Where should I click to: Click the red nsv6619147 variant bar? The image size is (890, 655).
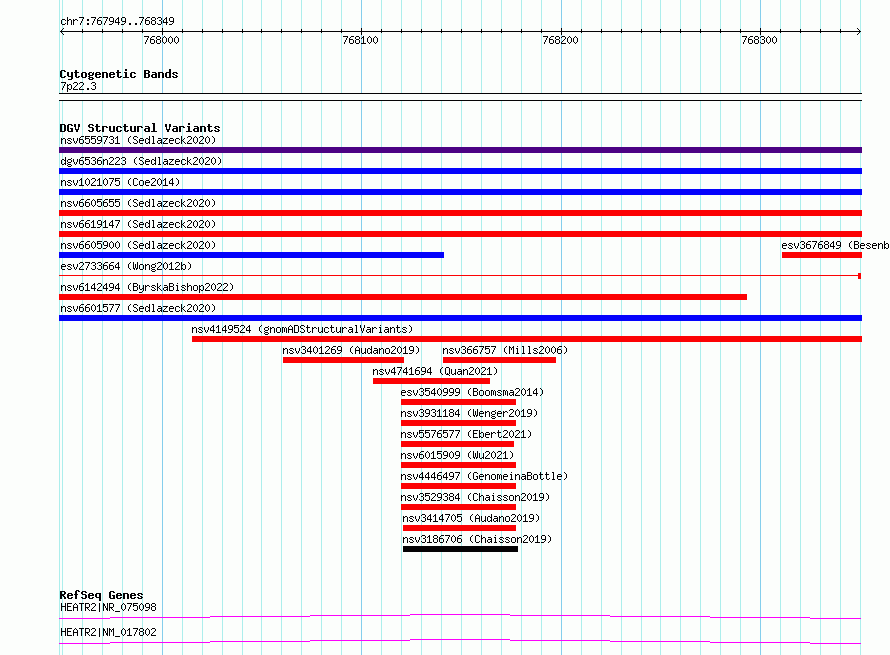pyautogui.click(x=460, y=234)
